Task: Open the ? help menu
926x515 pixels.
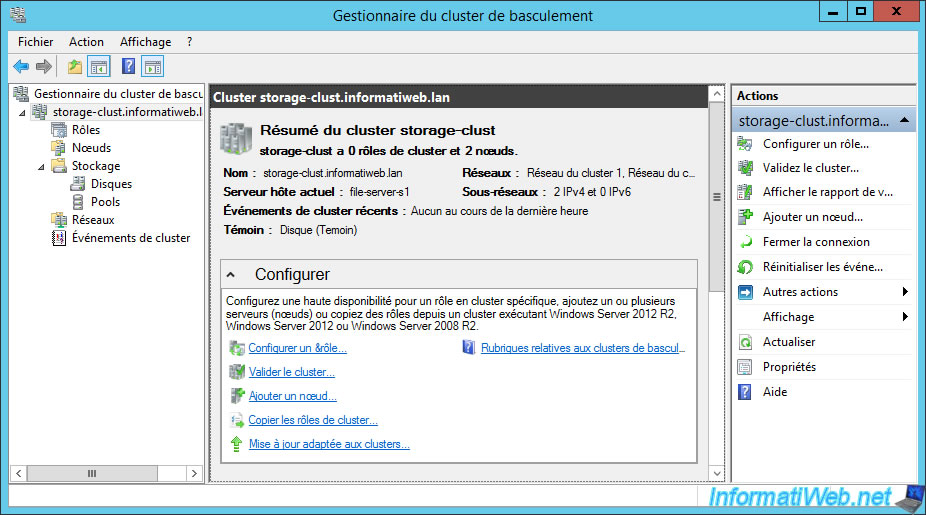Action: coord(189,42)
